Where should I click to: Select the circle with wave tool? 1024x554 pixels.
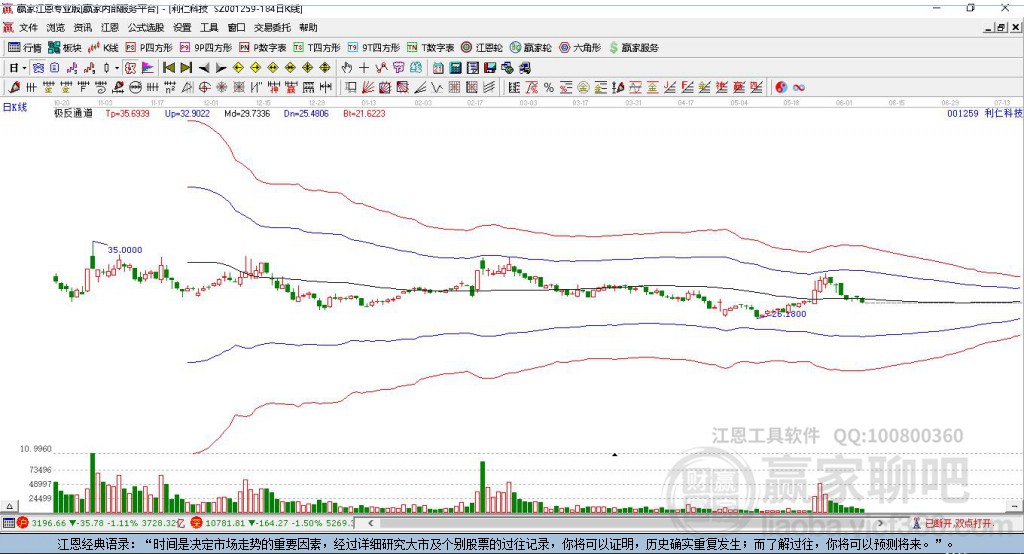[x=135, y=87]
